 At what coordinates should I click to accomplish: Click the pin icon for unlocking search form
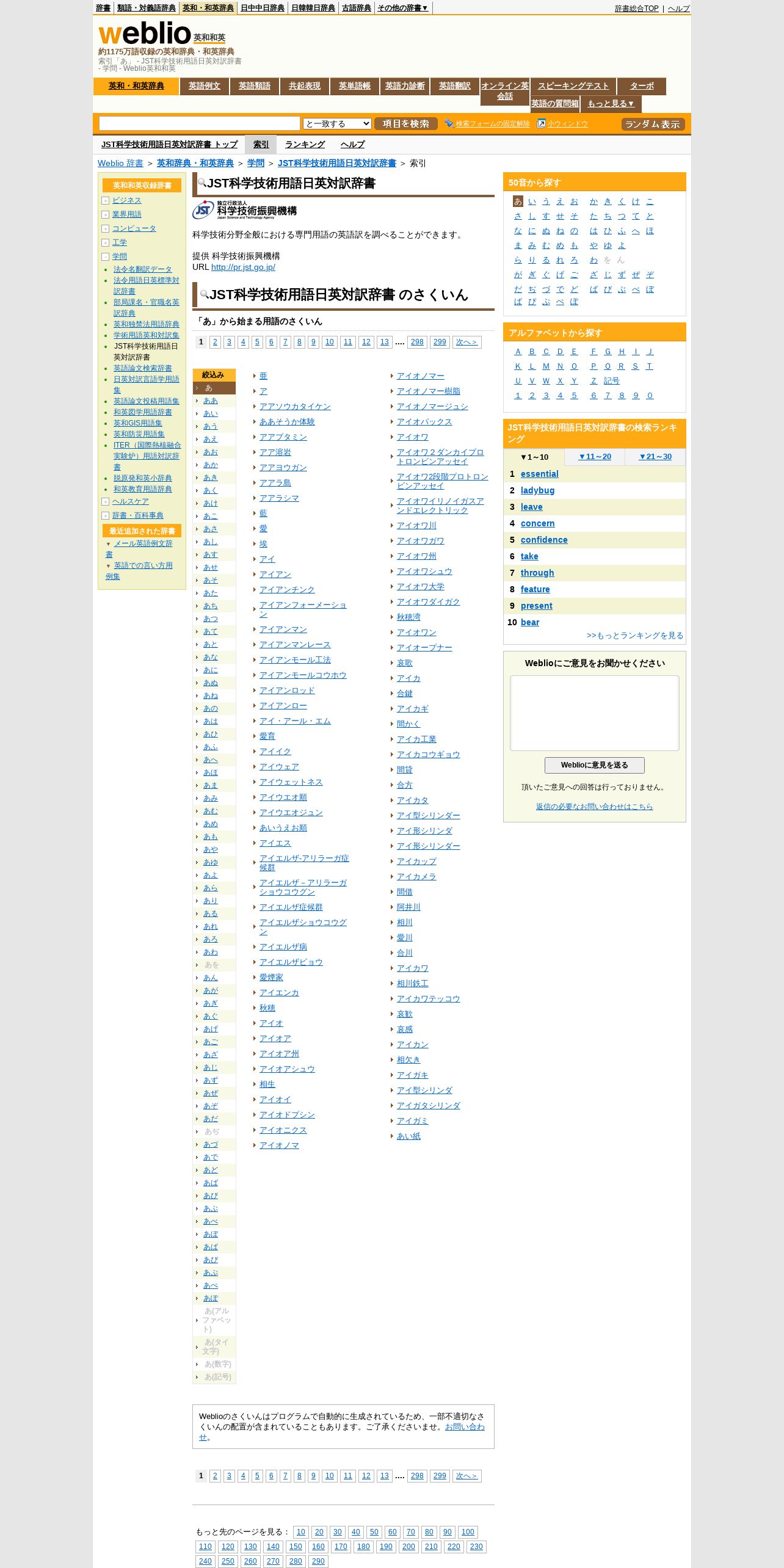tap(449, 123)
